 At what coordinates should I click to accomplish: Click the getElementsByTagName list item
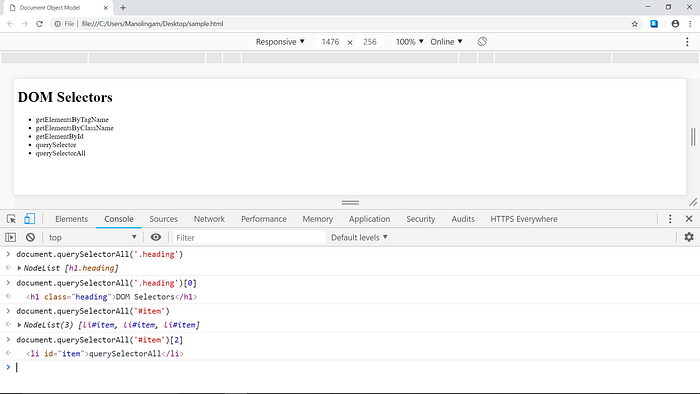coord(72,120)
